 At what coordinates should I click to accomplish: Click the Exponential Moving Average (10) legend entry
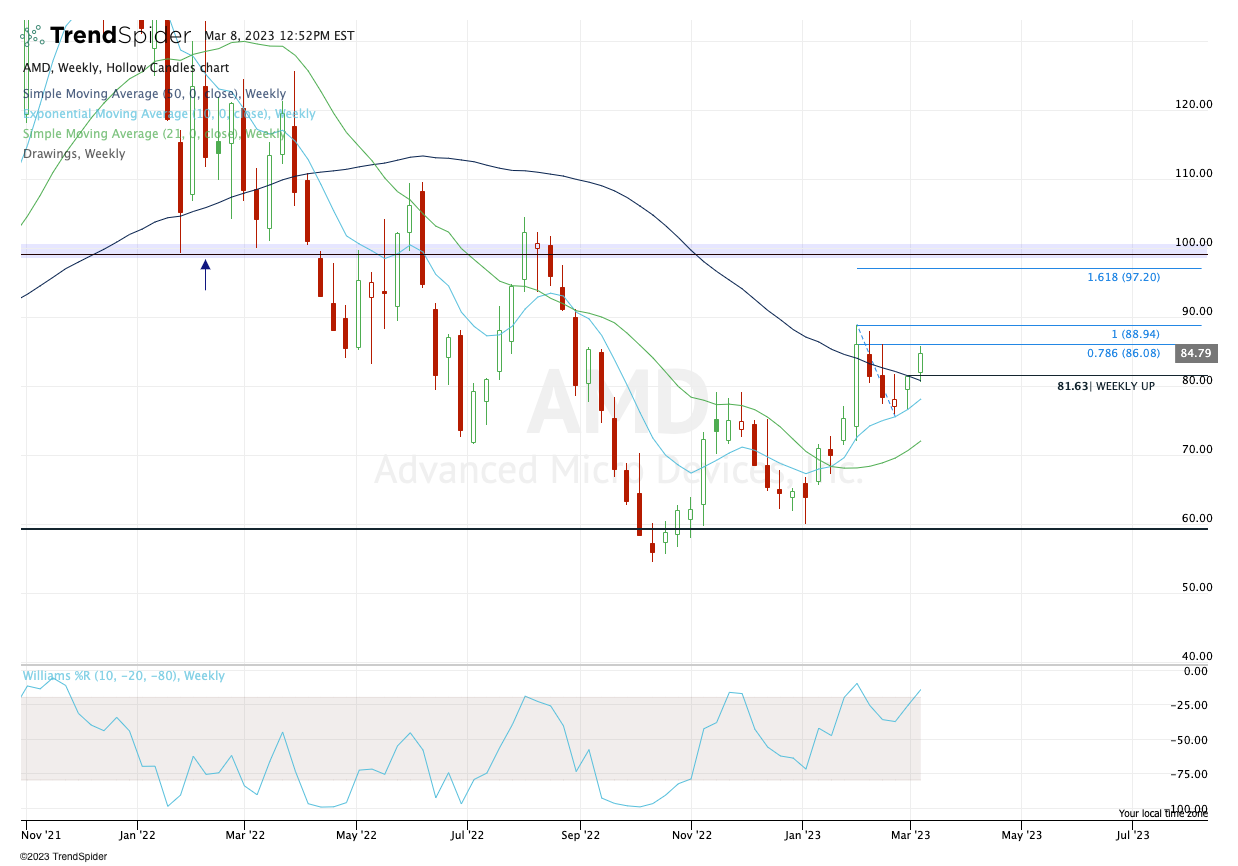coord(169,114)
